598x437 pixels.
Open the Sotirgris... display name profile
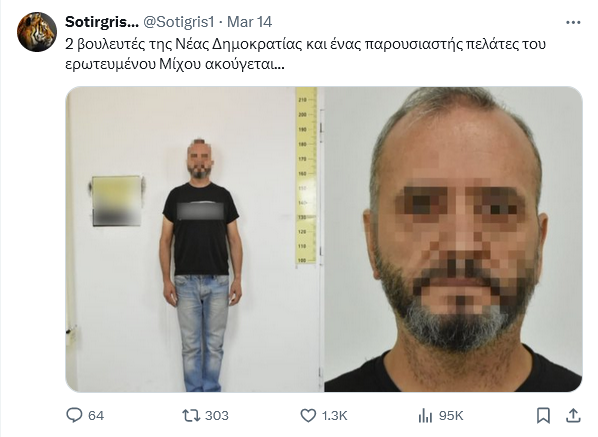click(102, 22)
